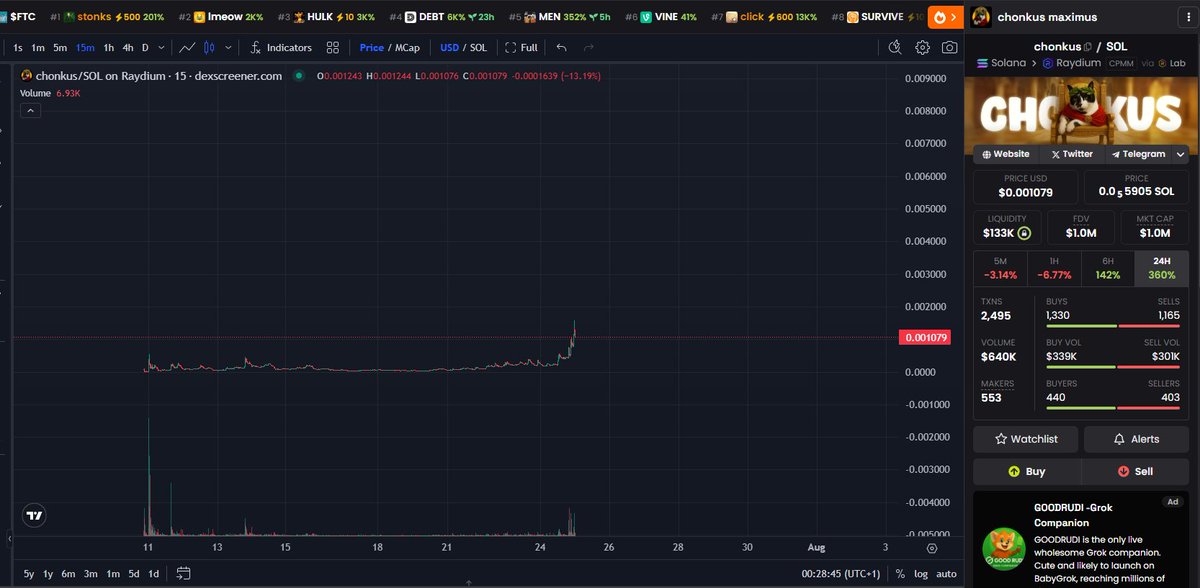Select Price display mode

(x=371, y=47)
